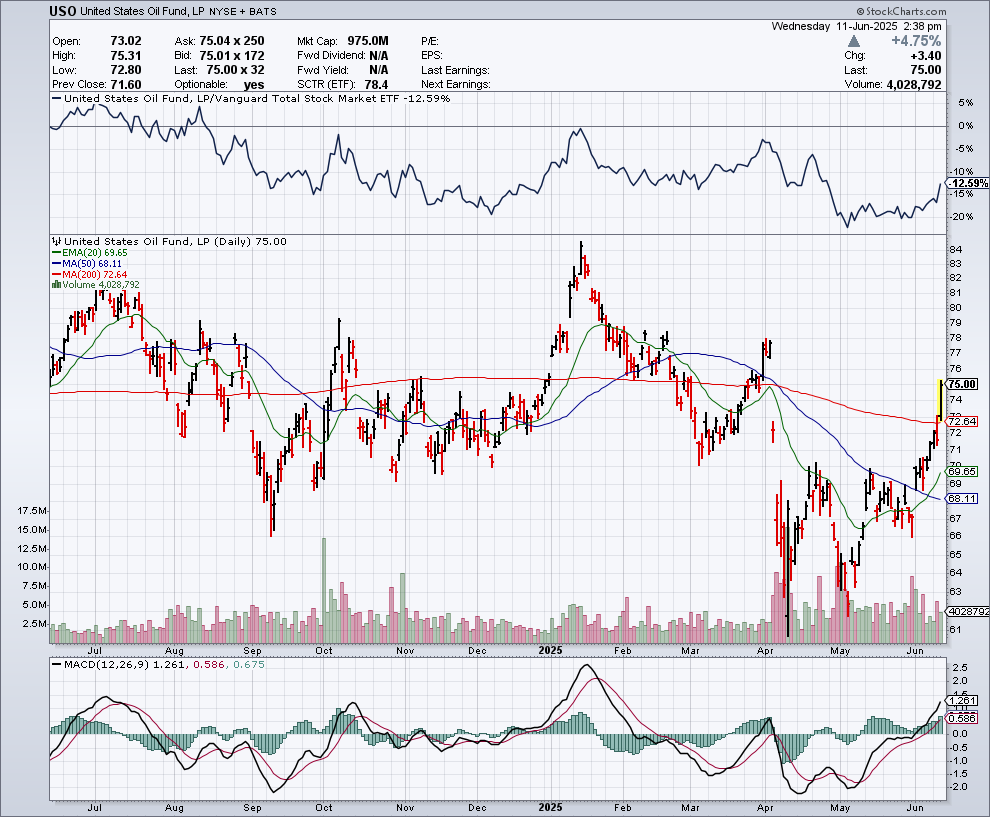The width and height of the screenshot is (990, 817).
Task: Click the SCTR (ETF) value 78.4
Action: (x=376, y=85)
